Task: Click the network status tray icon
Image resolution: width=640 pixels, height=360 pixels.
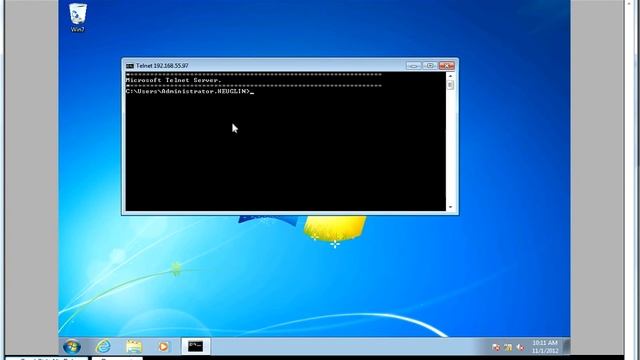Action: pos(508,347)
